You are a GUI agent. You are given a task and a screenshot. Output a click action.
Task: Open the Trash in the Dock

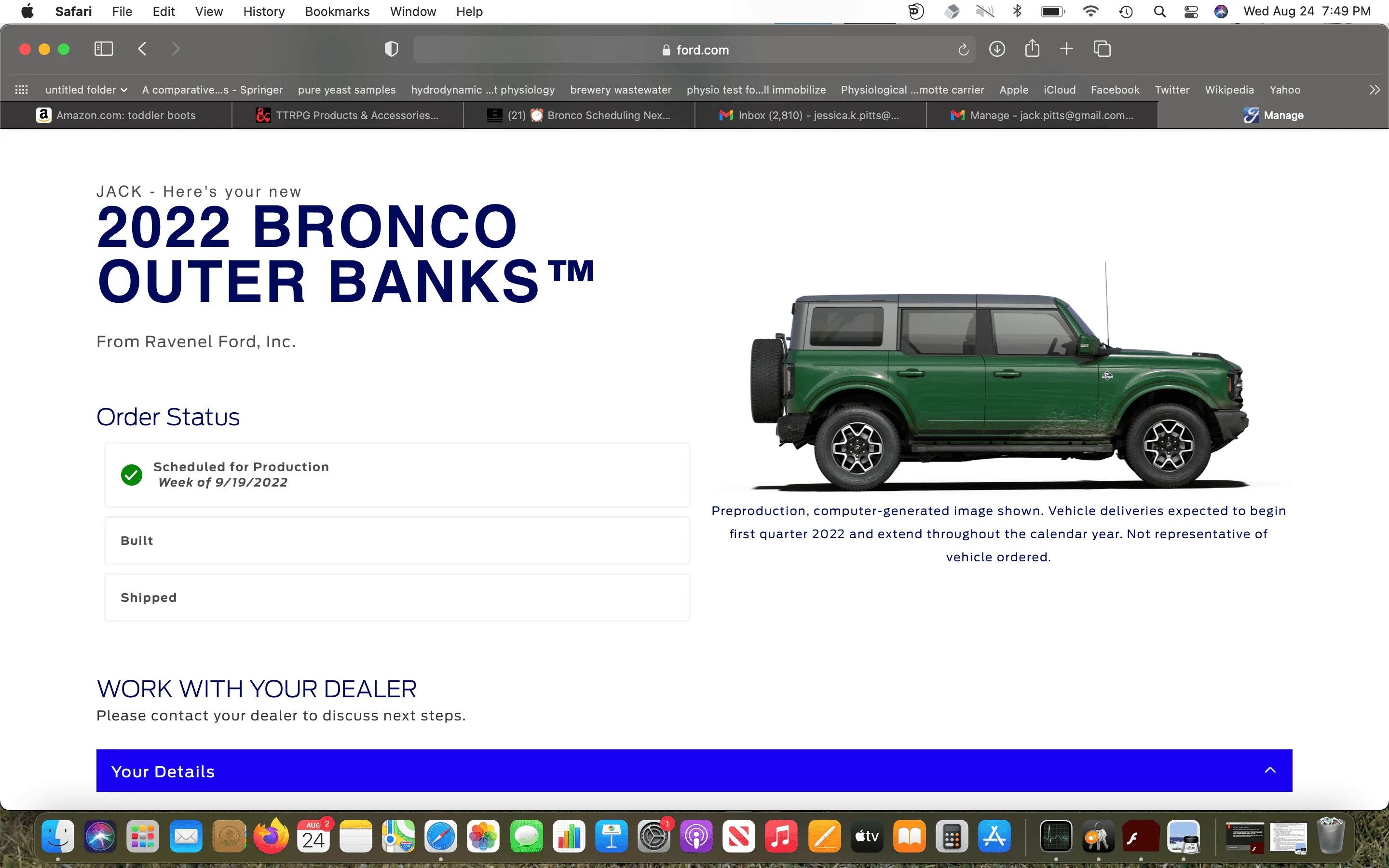1331,836
